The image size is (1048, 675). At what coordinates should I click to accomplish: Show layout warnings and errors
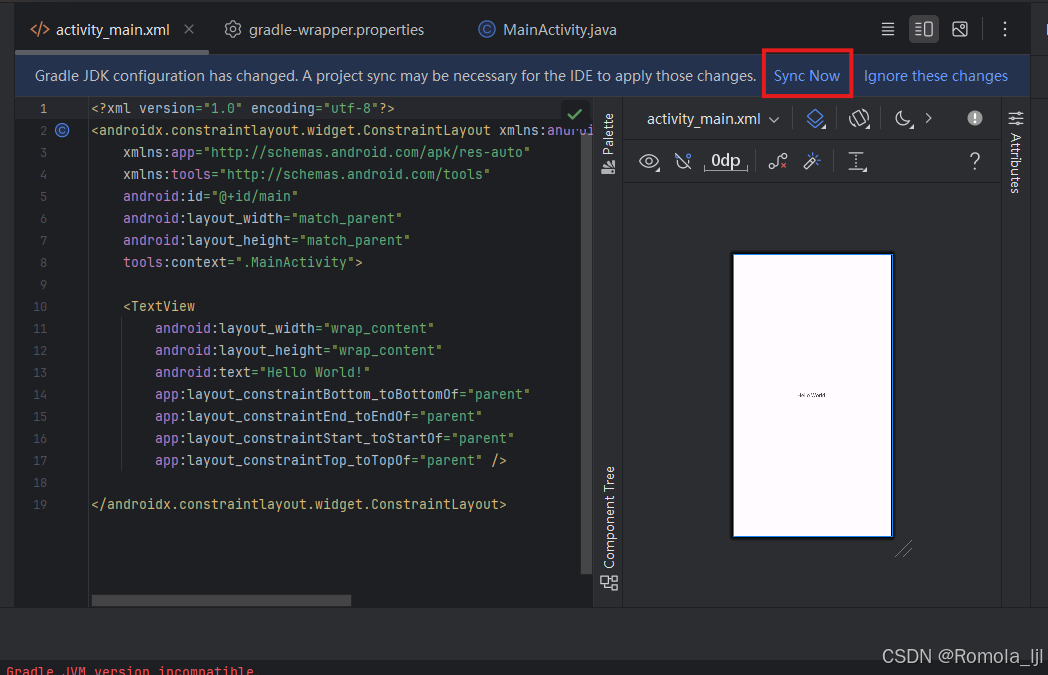974,118
